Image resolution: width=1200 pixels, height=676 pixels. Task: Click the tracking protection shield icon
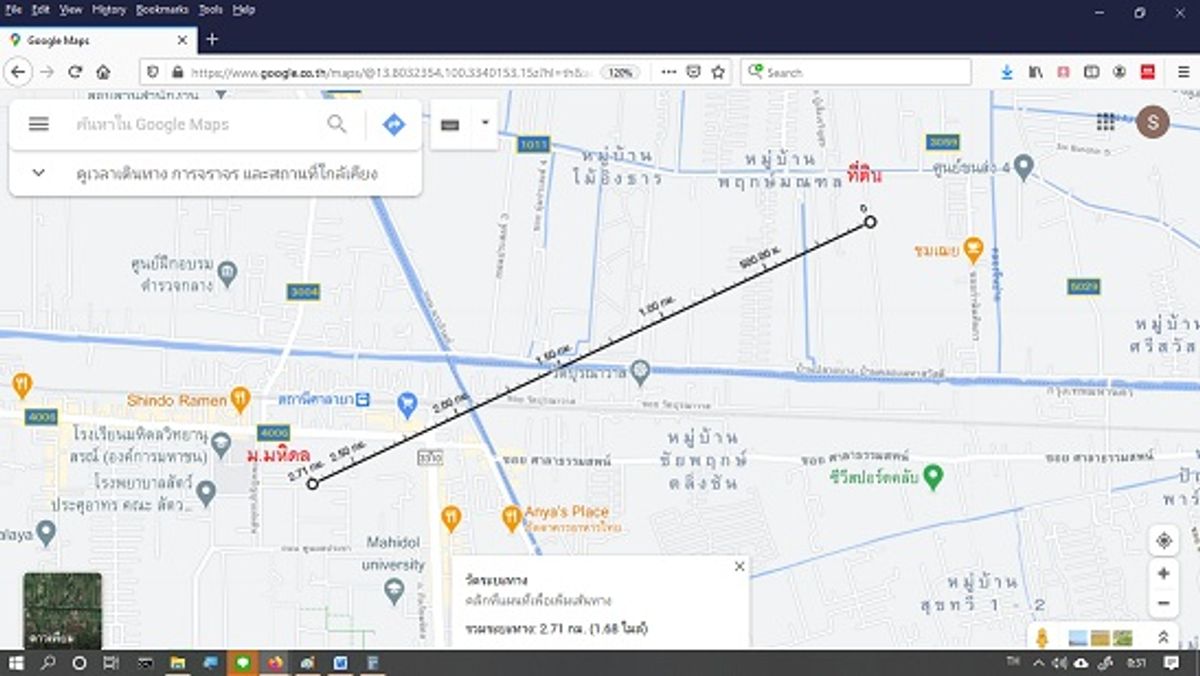click(x=153, y=72)
